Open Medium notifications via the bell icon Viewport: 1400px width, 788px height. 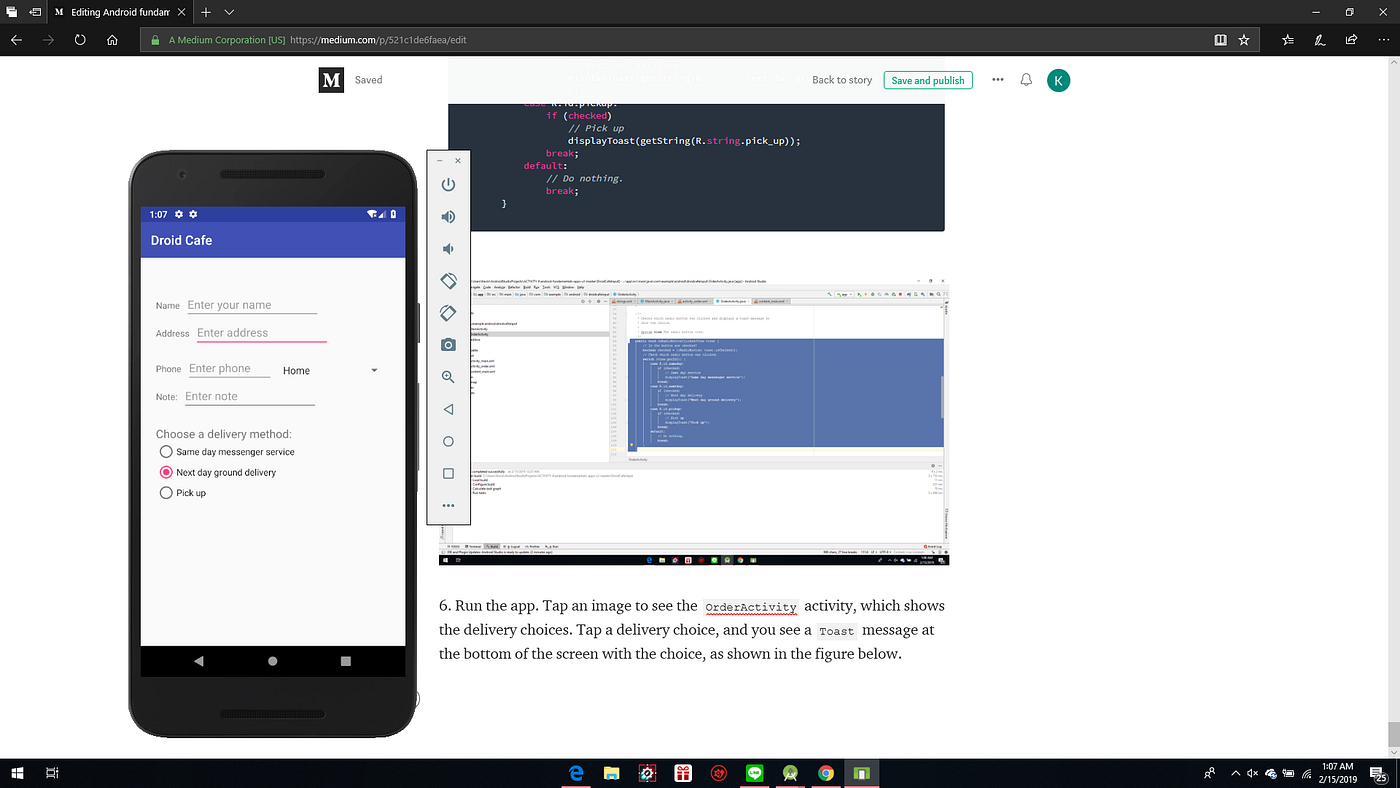1025,80
